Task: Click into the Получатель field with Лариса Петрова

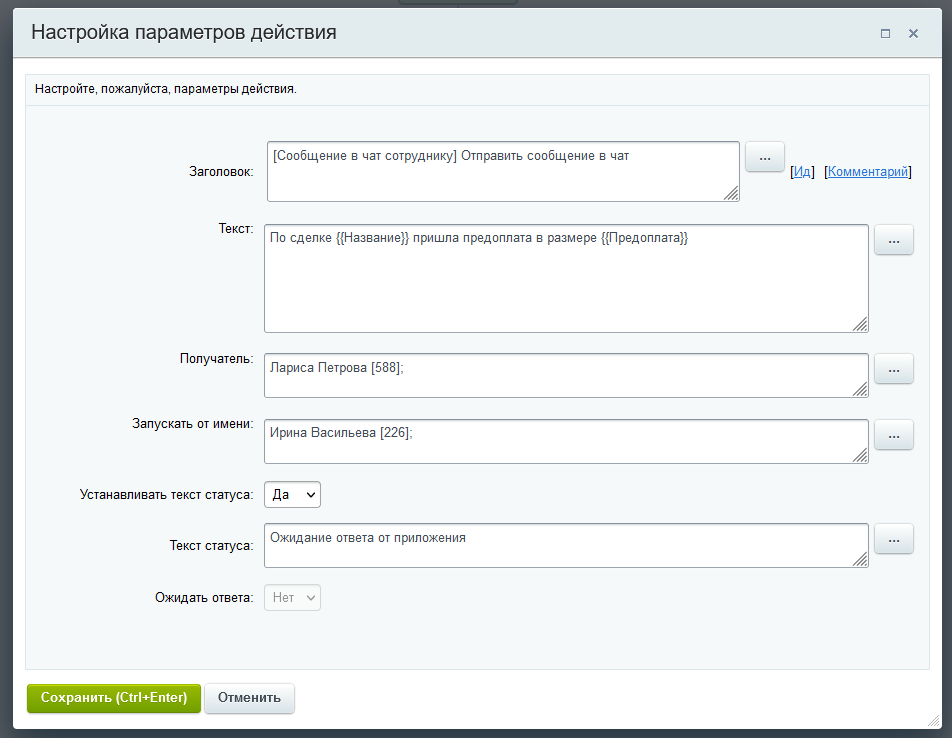Action: (565, 375)
